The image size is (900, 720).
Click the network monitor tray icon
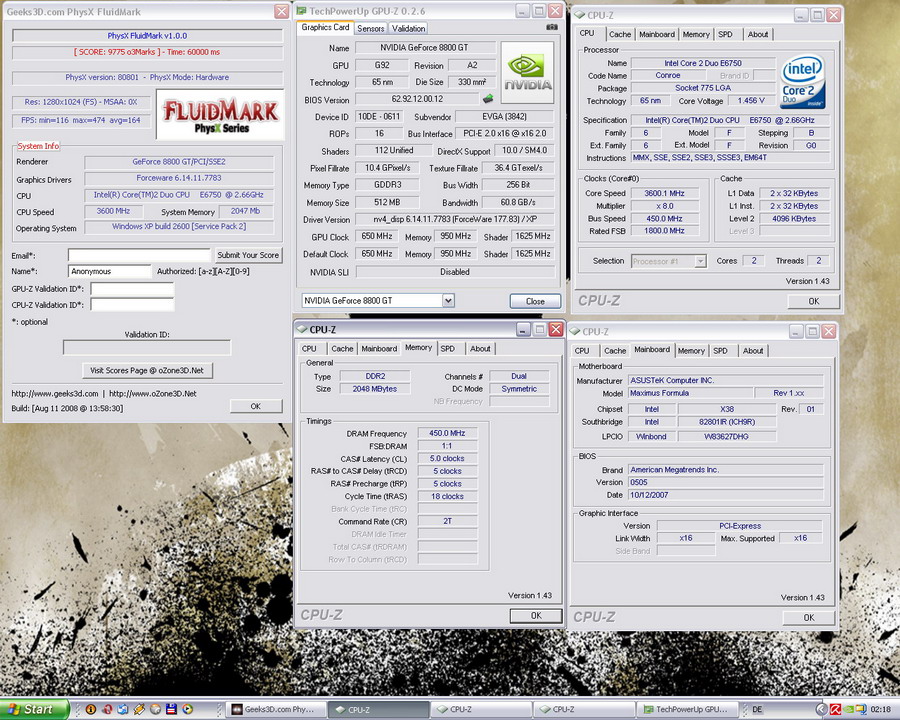pyautogui.click(x=861, y=710)
